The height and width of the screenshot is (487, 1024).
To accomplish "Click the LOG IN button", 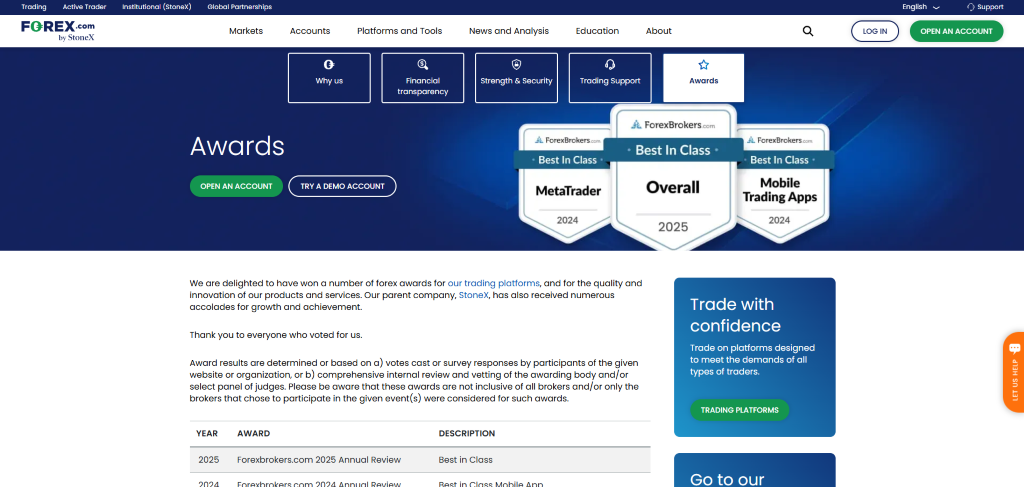I will point(874,31).
